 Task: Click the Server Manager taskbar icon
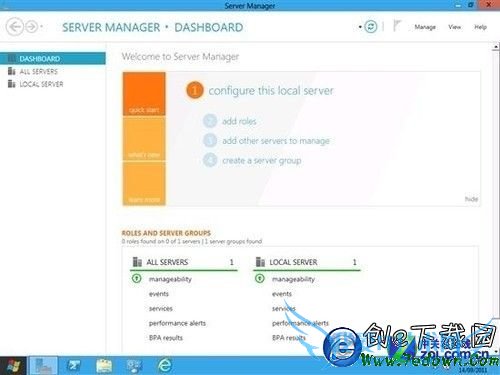coord(43,366)
